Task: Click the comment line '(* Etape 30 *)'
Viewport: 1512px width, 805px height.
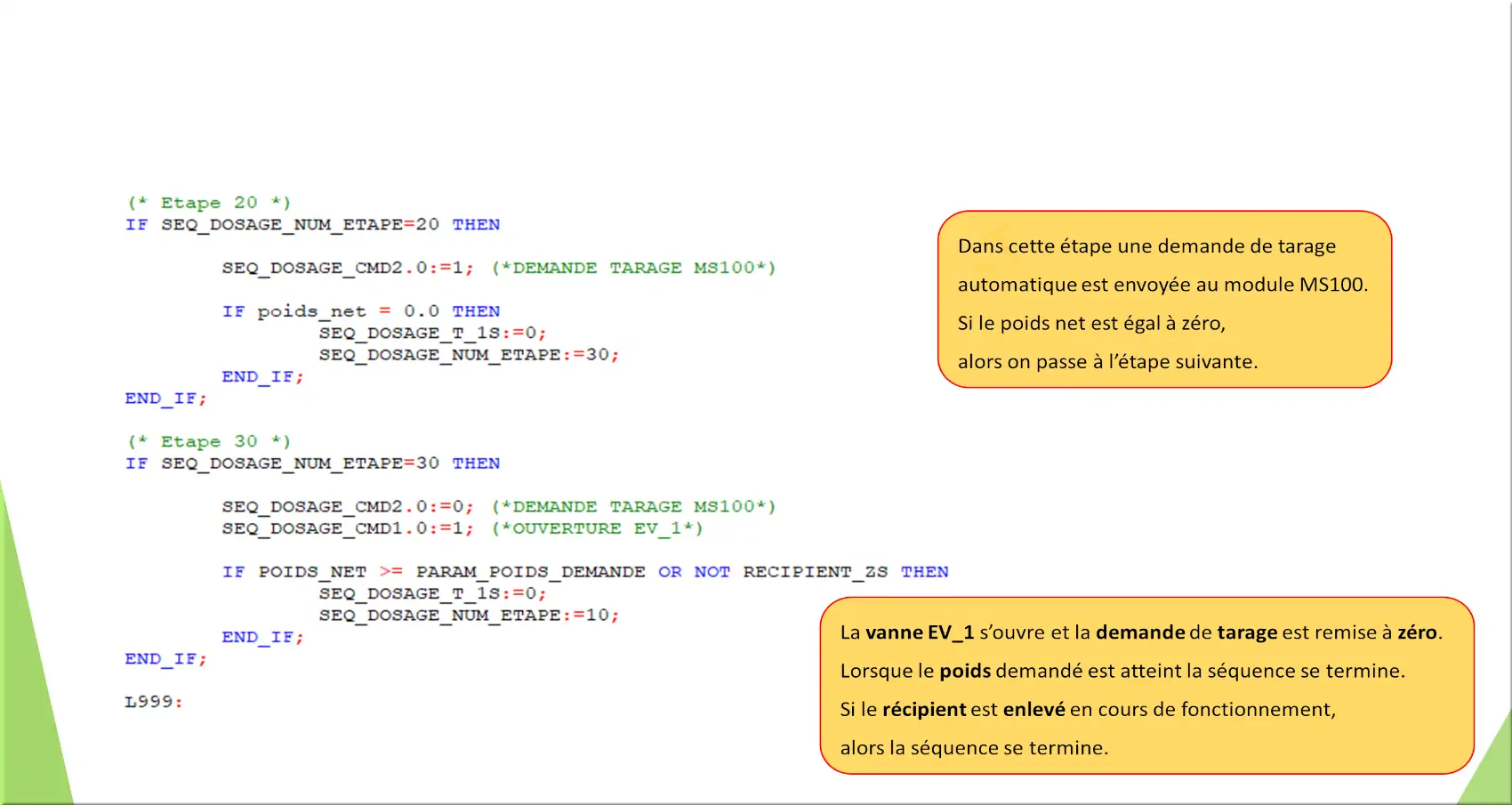Action: (x=209, y=442)
